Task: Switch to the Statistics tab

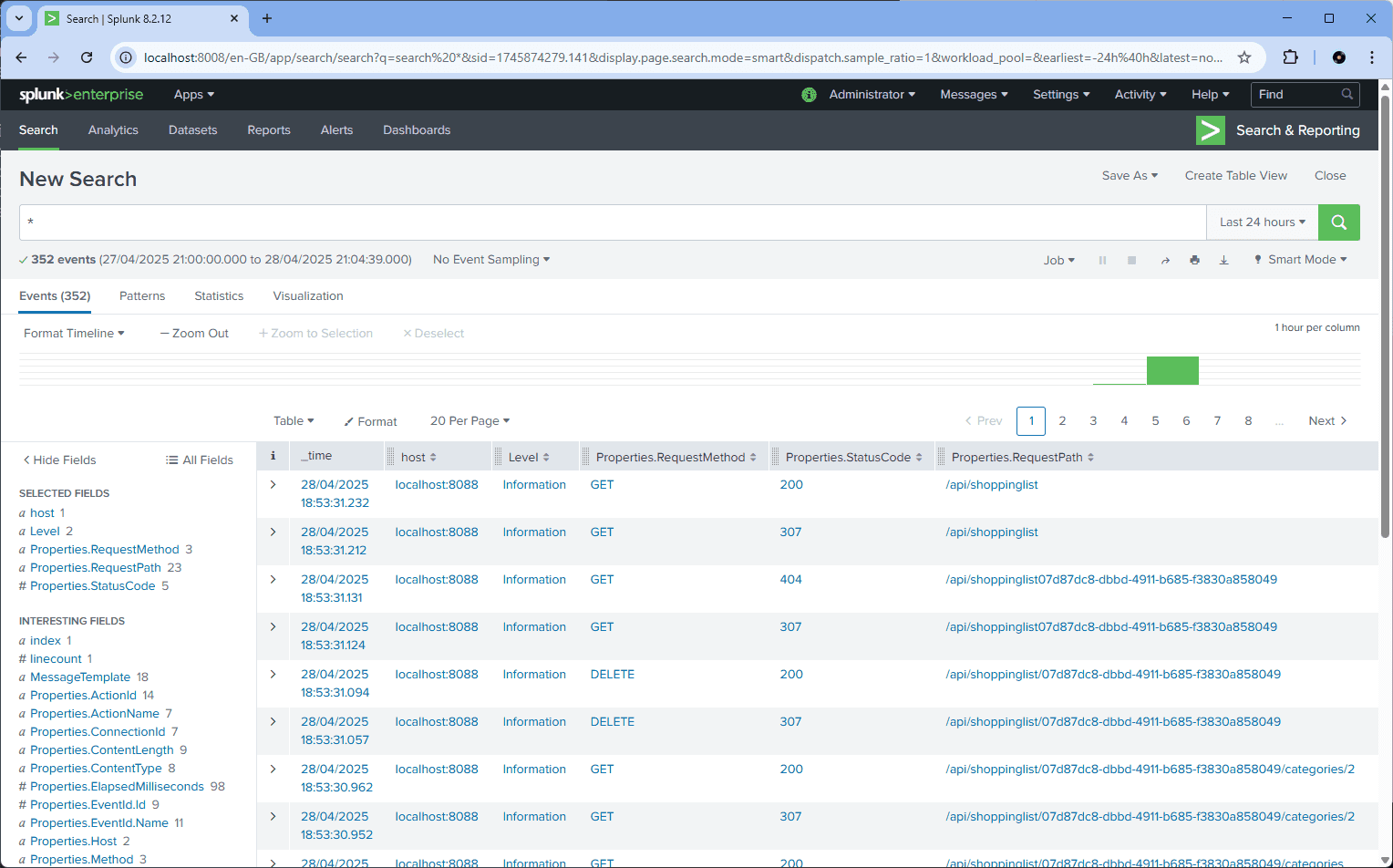Action: 219,296
